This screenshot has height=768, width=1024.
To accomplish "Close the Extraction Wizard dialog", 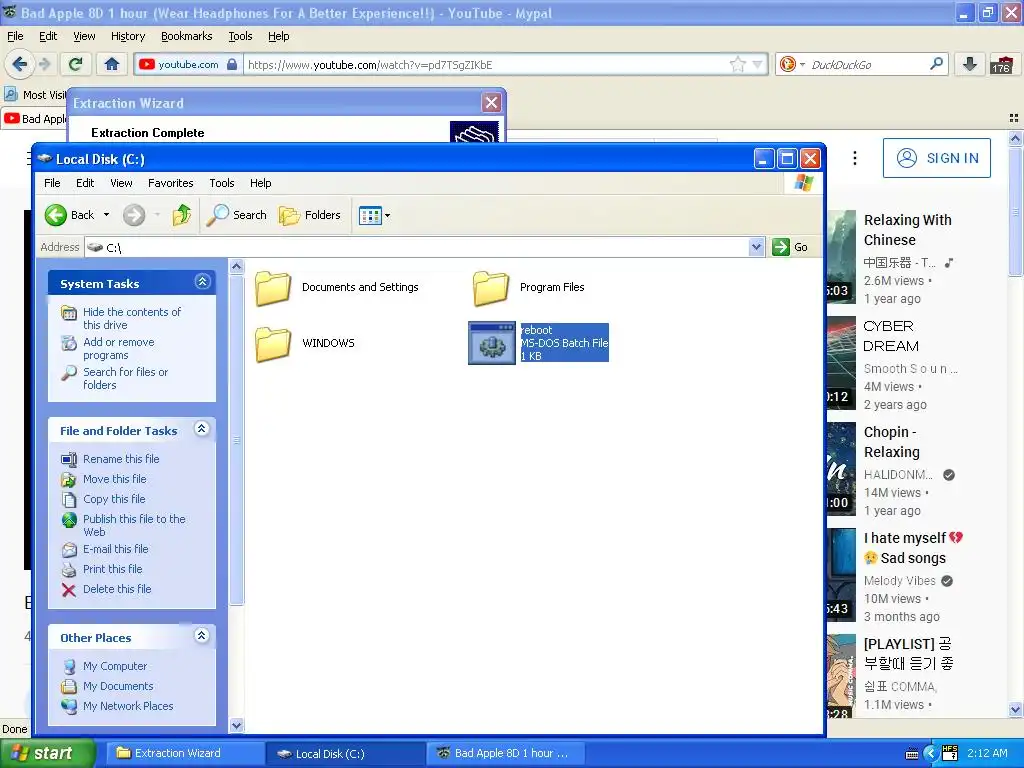I will 491,103.
